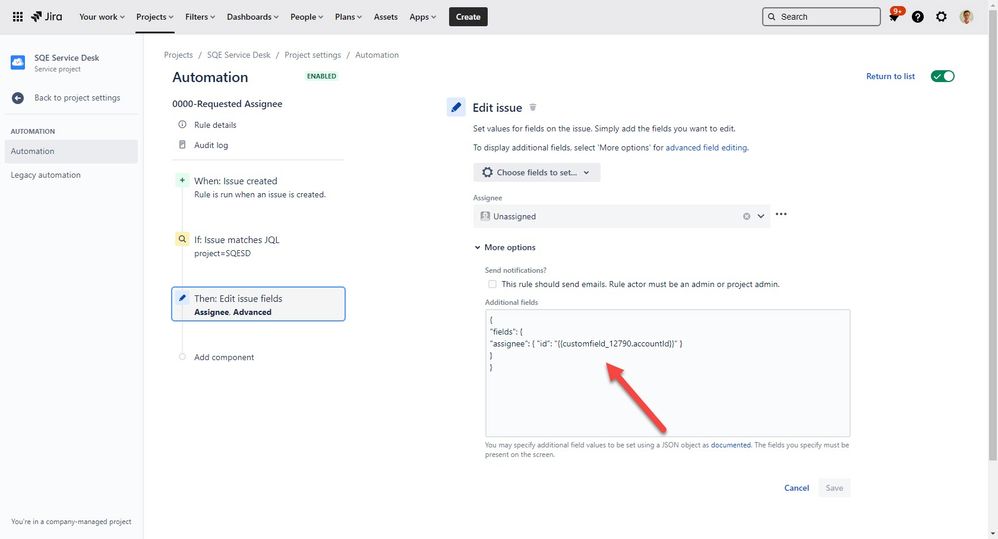Open the Assignee field three-dots menu

[781, 214]
